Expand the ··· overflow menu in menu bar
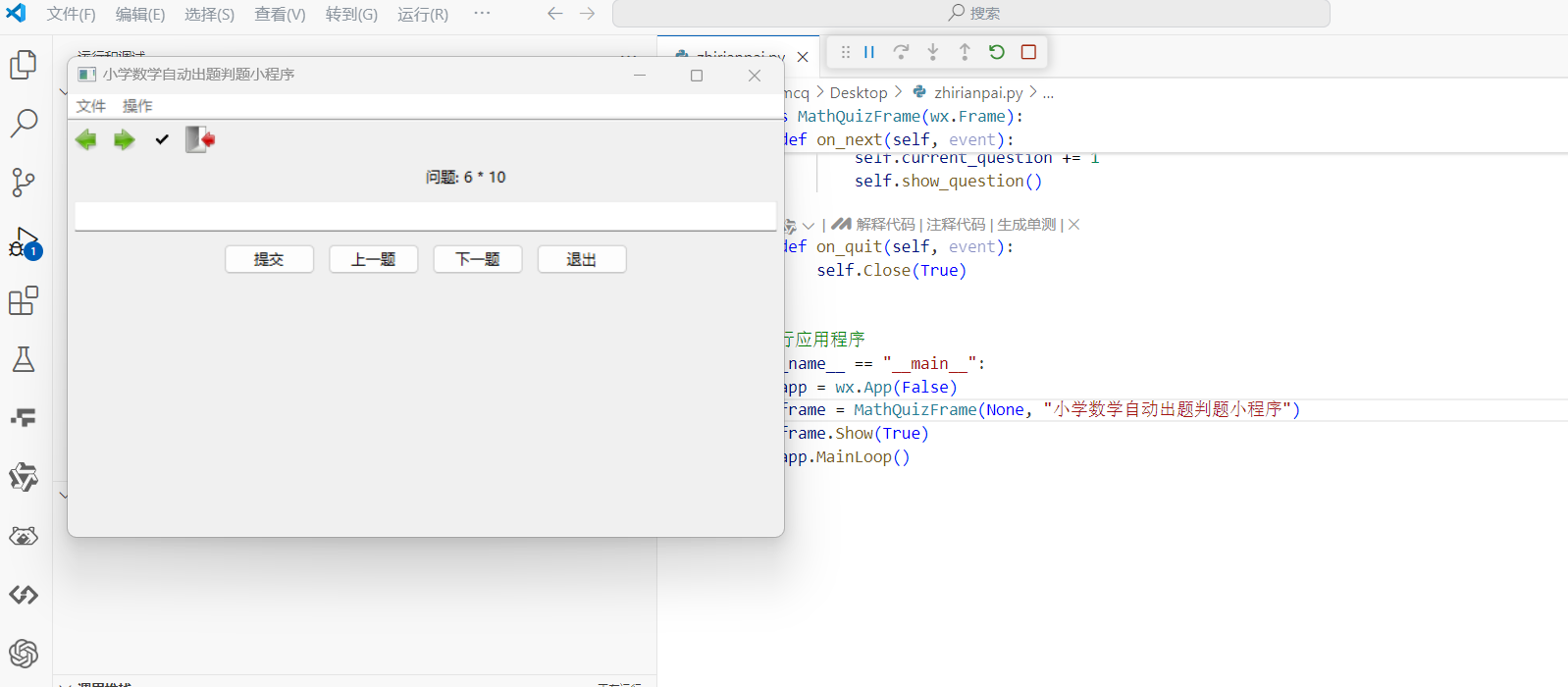The image size is (1568, 687). [x=482, y=14]
